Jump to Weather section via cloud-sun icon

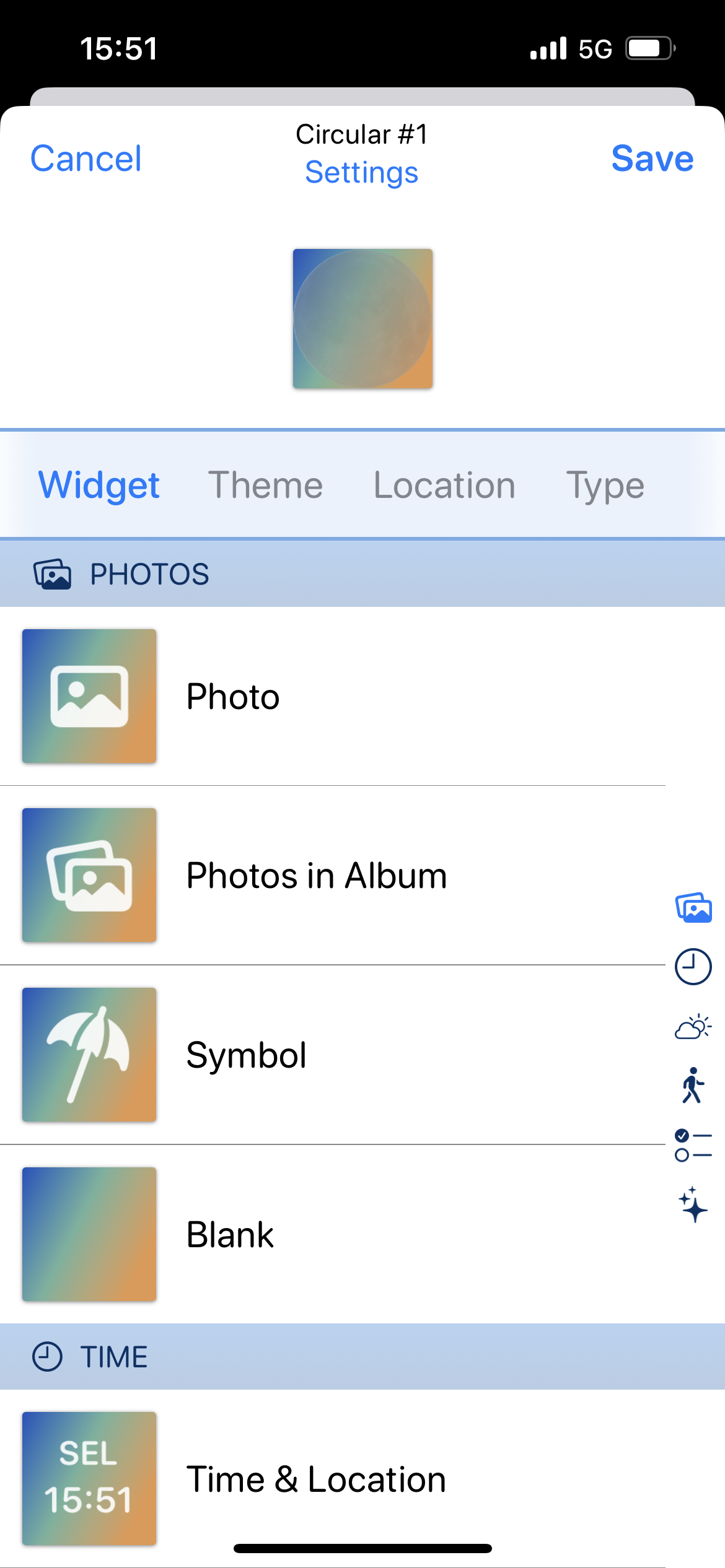coord(693,1027)
